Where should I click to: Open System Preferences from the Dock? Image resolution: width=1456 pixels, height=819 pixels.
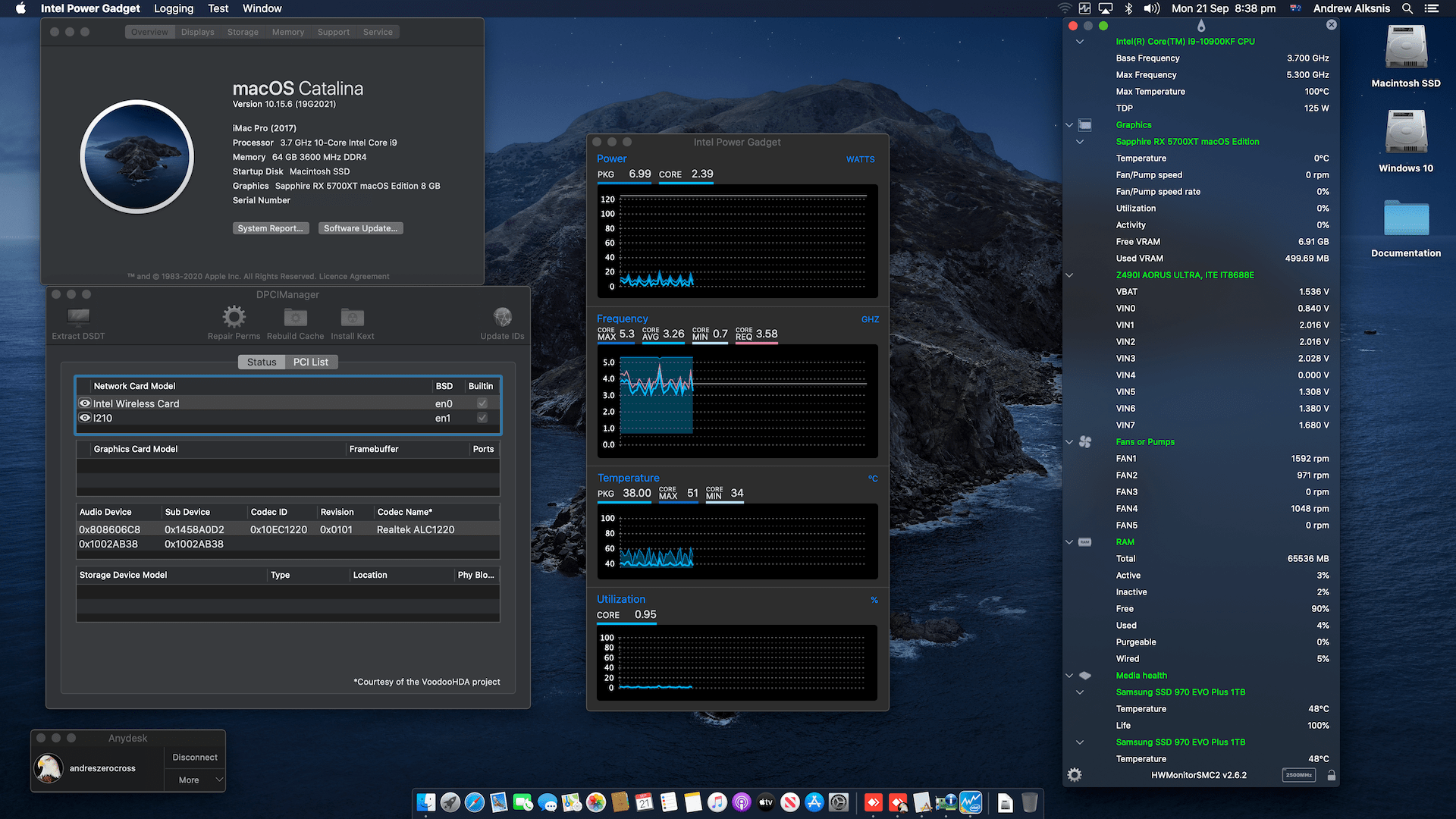point(839,802)
